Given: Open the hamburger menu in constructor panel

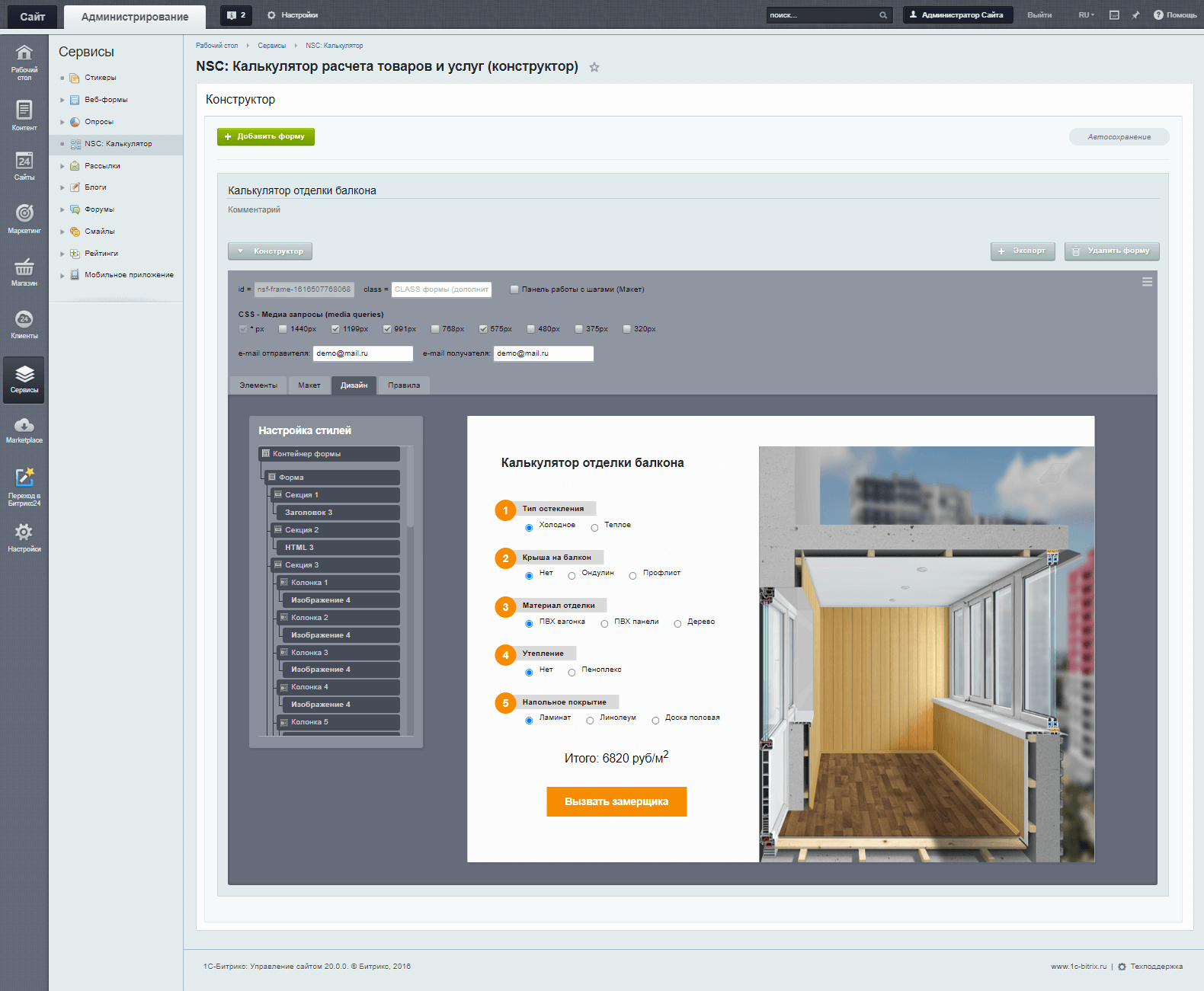Looking at the screenshot, I should [x=1147, y=282].
